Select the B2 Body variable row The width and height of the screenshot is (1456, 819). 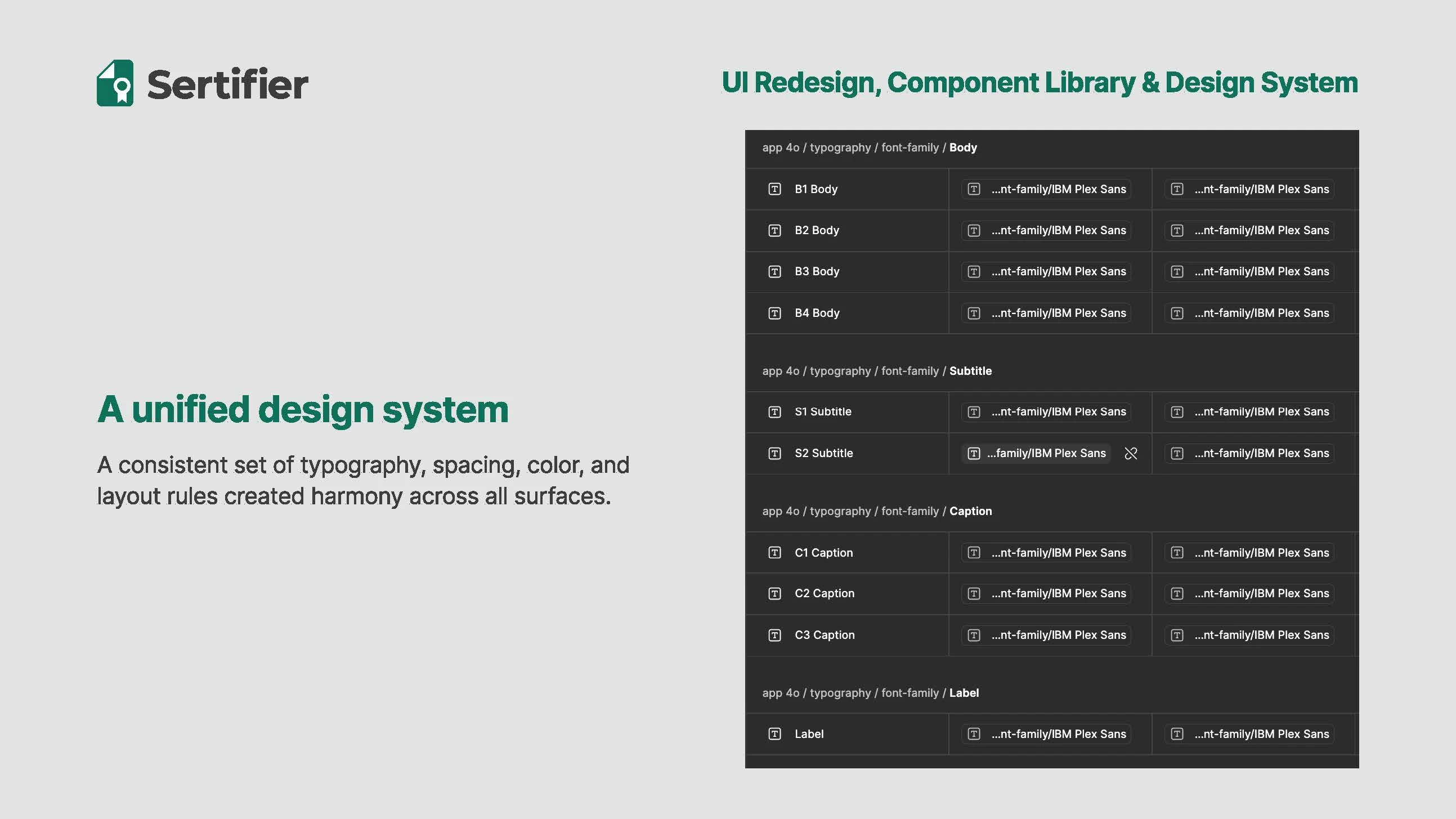click(x=816, y=231)
